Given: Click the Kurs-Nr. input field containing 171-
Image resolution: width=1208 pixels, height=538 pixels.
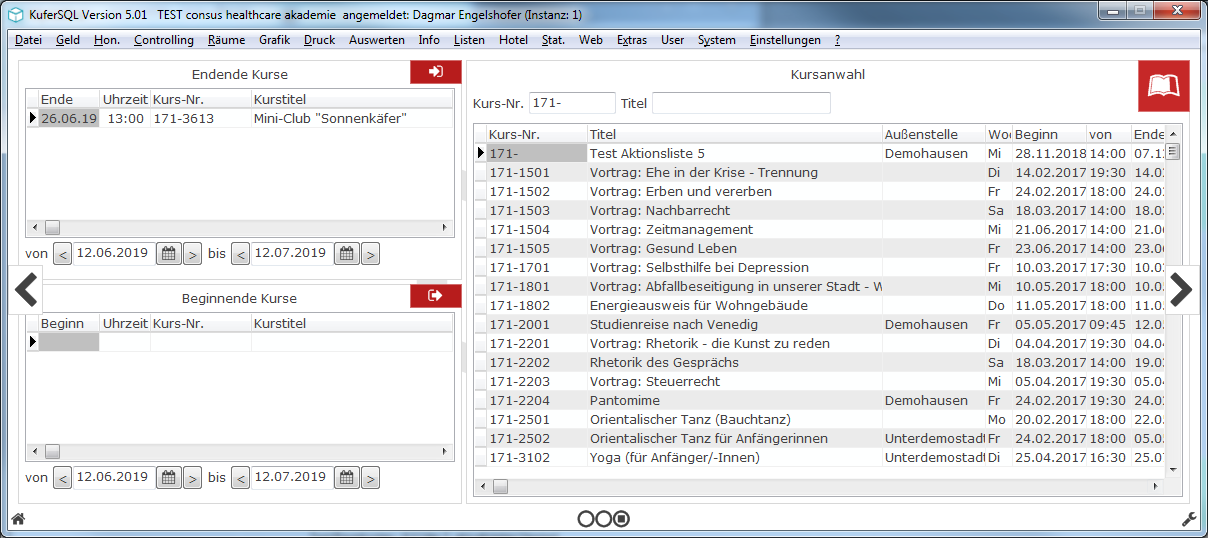Looking at the screenshot, I should point(572,103).
